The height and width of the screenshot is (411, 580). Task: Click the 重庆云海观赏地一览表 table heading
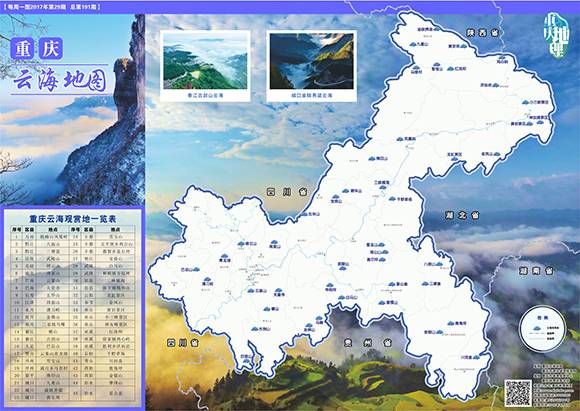pos(73,219)
